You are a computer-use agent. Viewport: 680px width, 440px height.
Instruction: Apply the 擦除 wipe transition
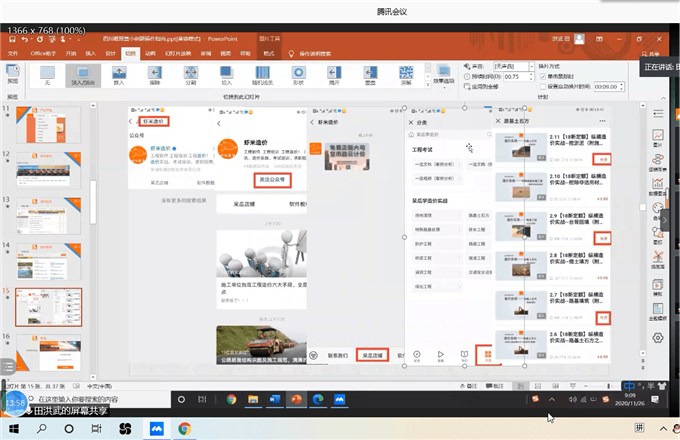click(x=154, y=75)
